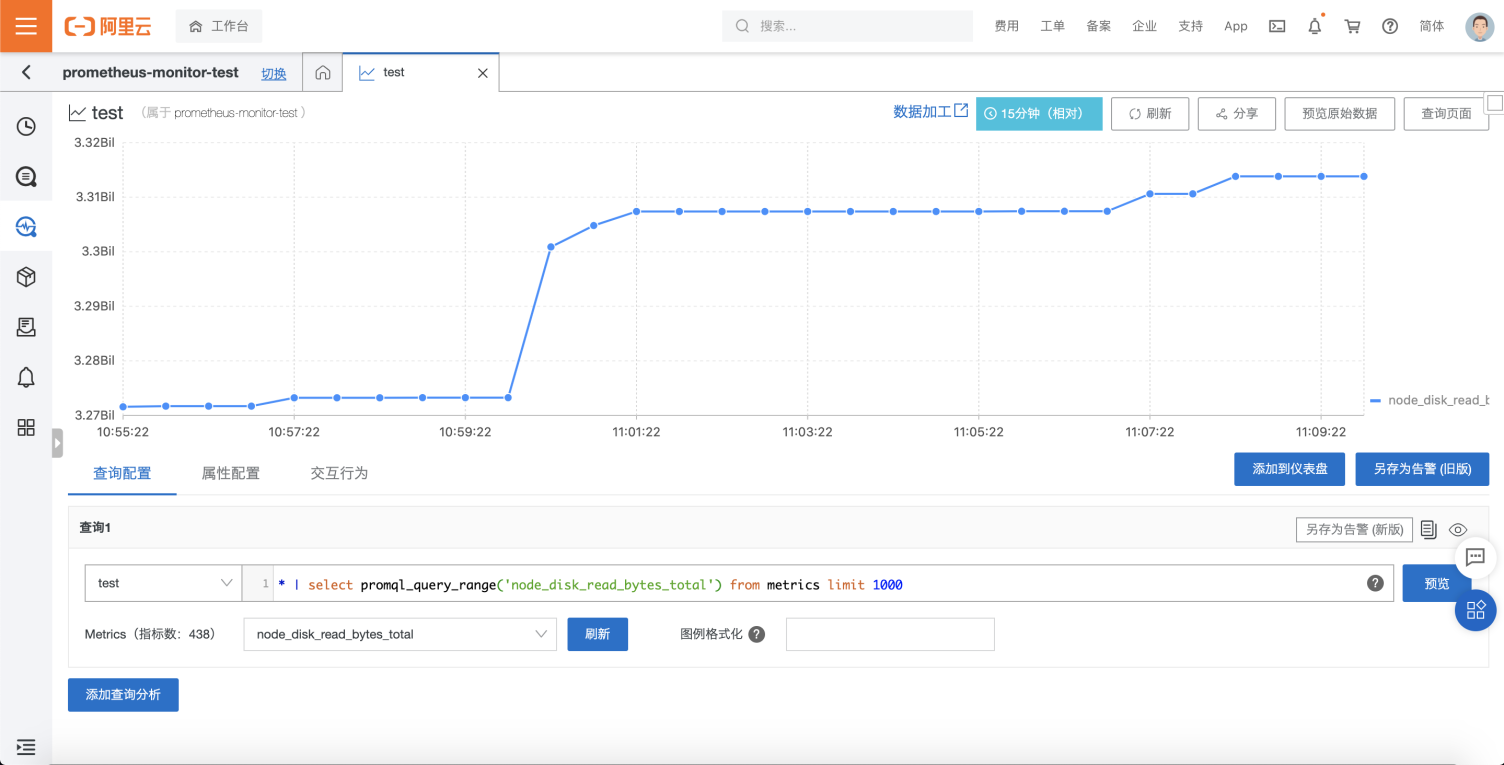This screenshot has height=765, width=1504.
Task: Click the Alibaba Cloud logo
Action: click(x=108, y=27)
